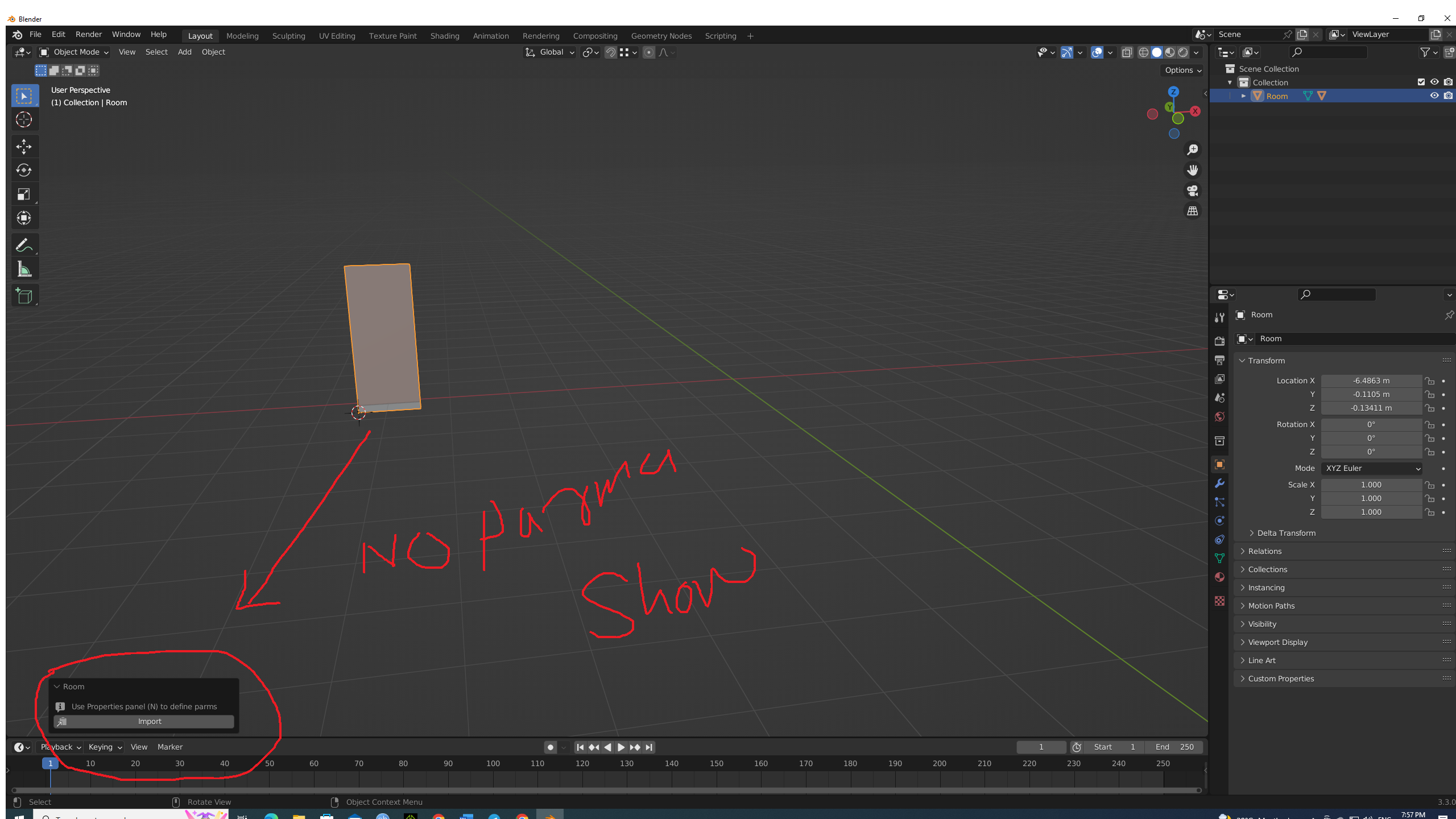
Task: Open the Material properties tab
Action: pyautogui.click(x=1219, y=577)
